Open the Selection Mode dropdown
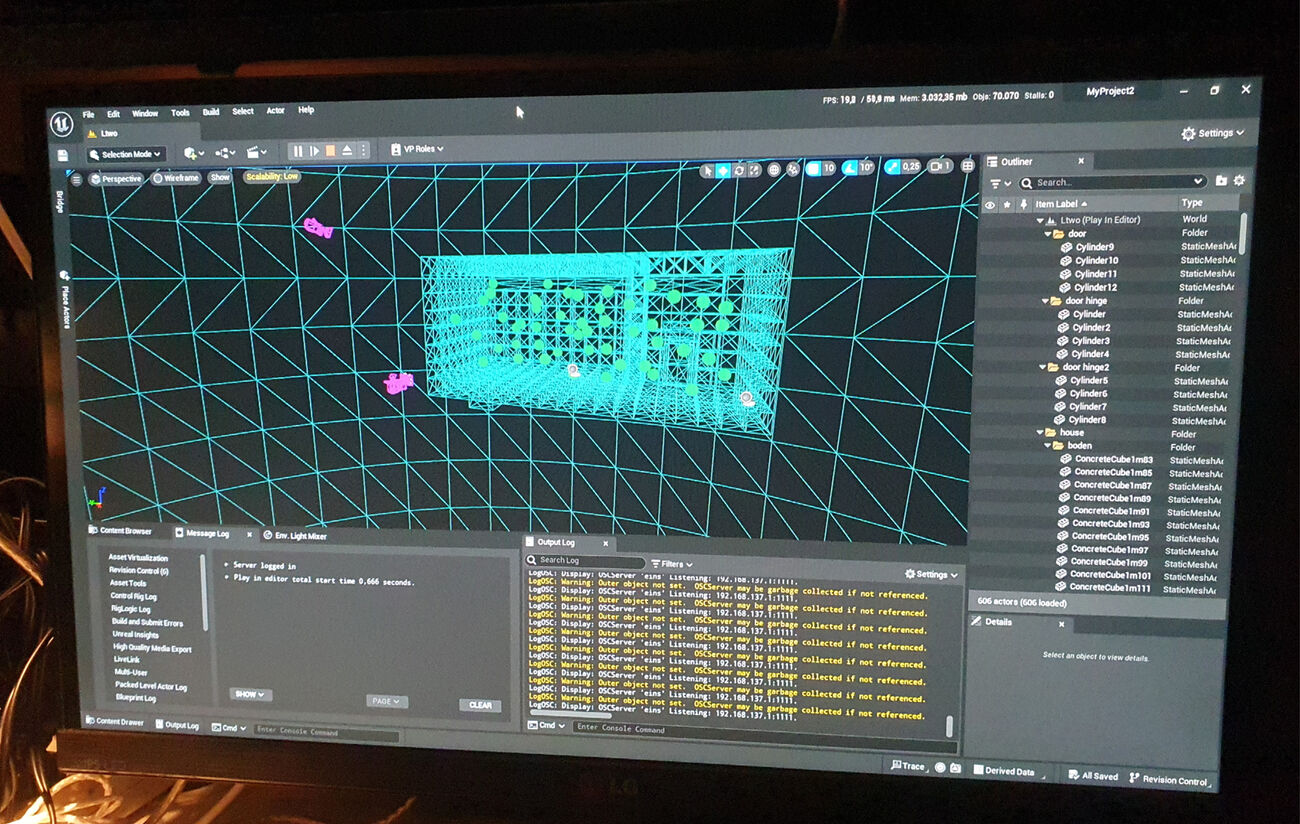1300x824 pixels. point(126,154)
